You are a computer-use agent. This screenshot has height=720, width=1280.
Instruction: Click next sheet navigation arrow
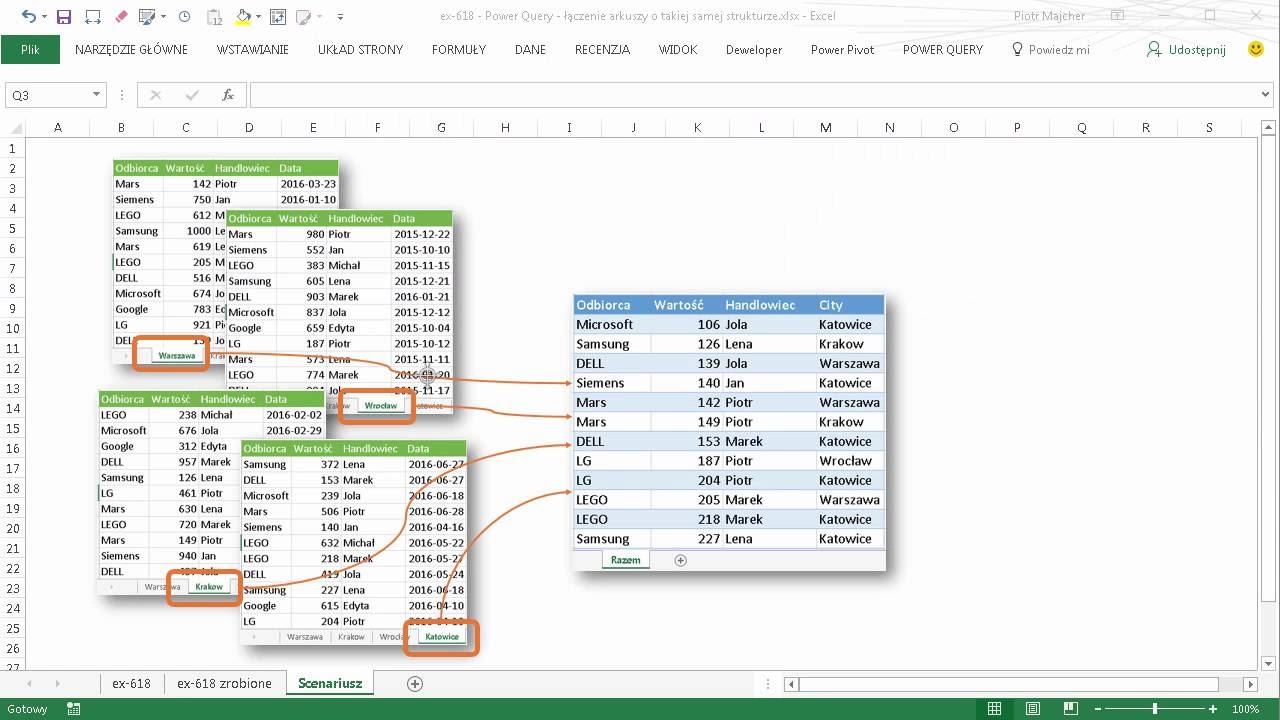click(57, 684)
